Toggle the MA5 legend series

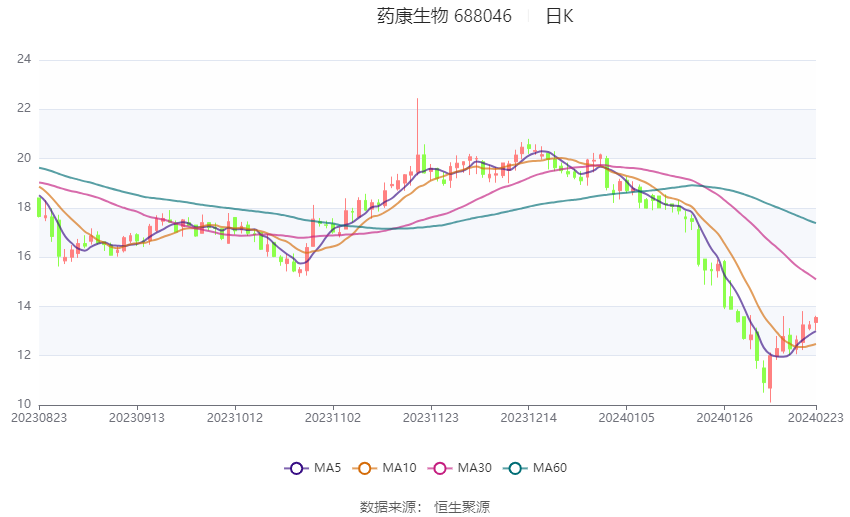pos(313,468)
